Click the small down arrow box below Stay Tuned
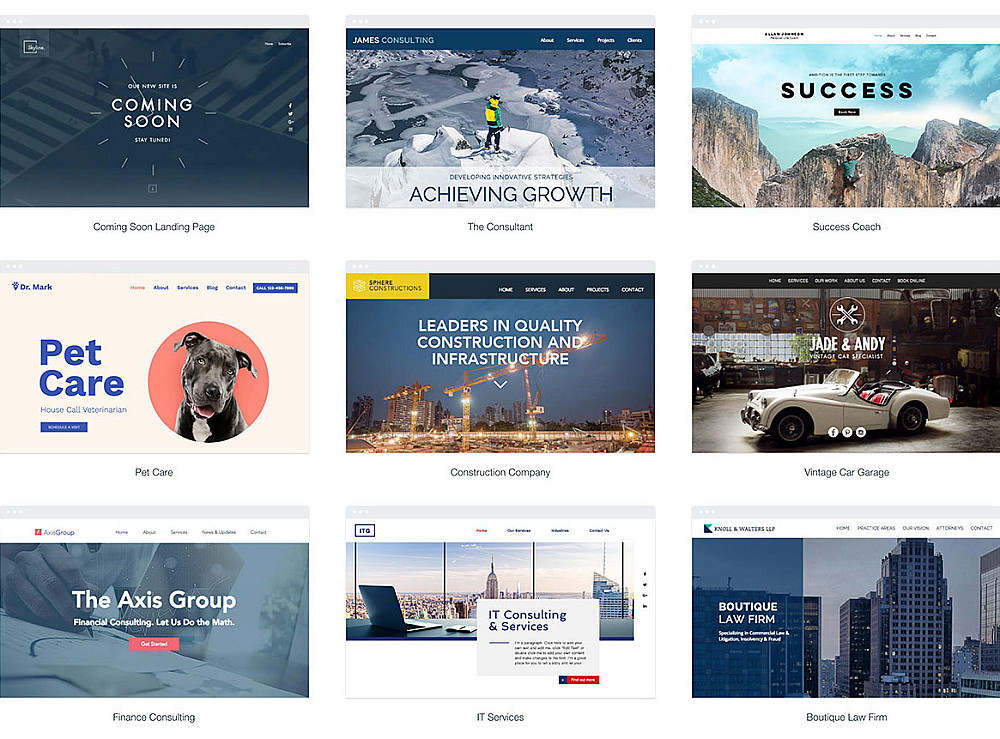 (x=152, y=189)
